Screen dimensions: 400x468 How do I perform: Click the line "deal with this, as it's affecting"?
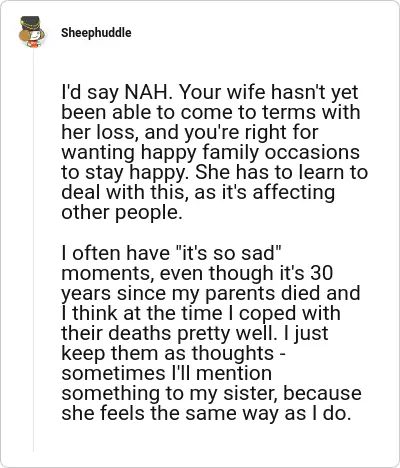click(198, 192)
